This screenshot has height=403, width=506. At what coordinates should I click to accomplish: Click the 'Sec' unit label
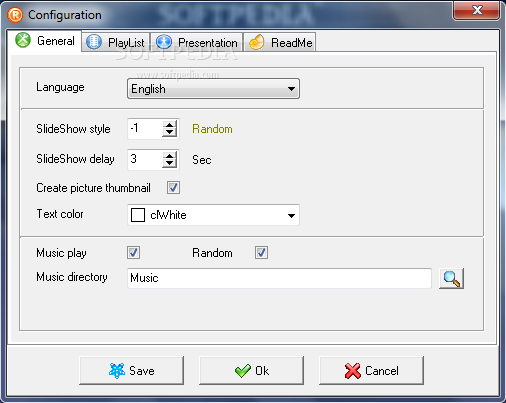pyautogui.click(x=202, y=160)
